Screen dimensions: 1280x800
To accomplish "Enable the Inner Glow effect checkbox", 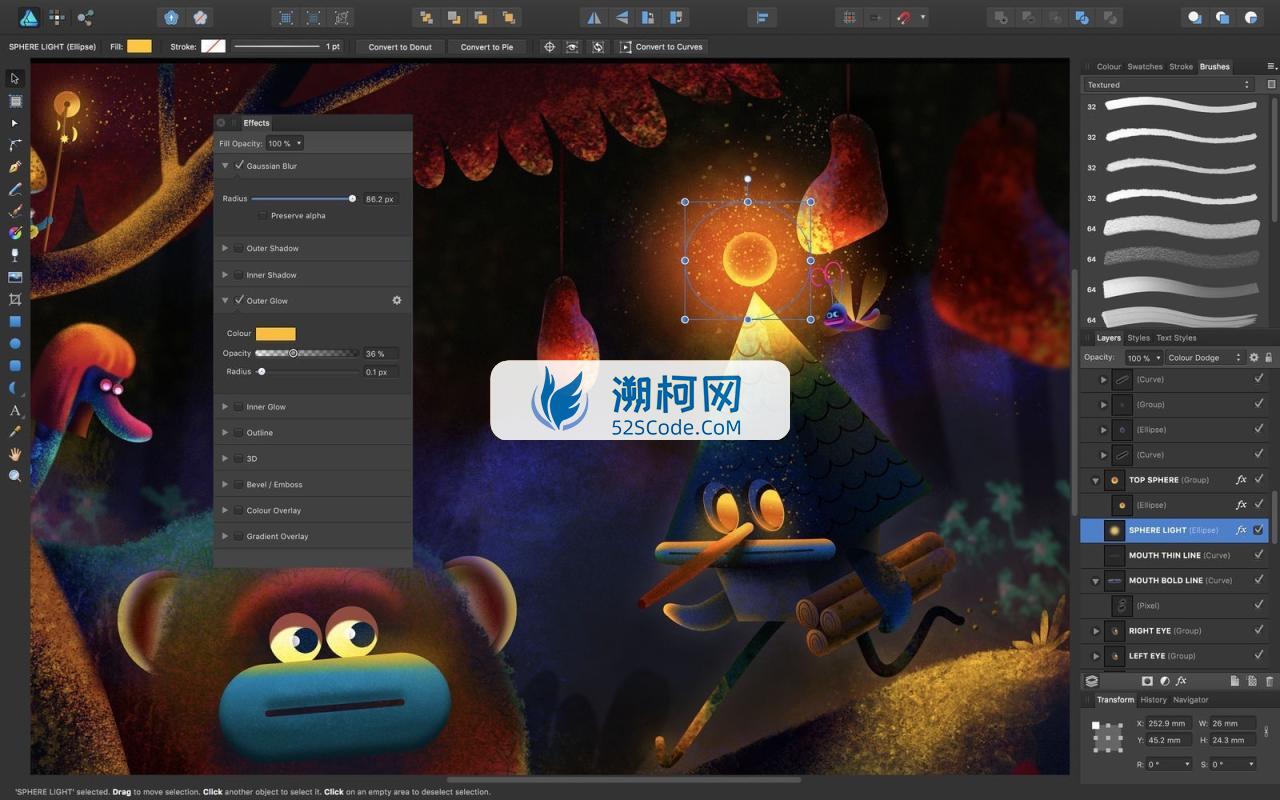I will point(239,407).
